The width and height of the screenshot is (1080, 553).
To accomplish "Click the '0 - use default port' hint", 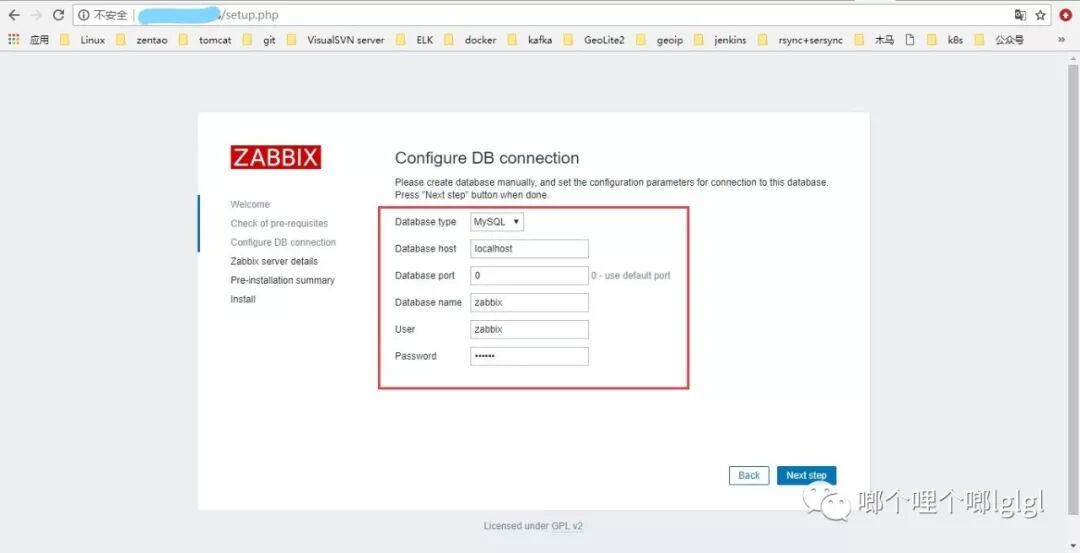I will pyautogui.click(x=631, y=275).
